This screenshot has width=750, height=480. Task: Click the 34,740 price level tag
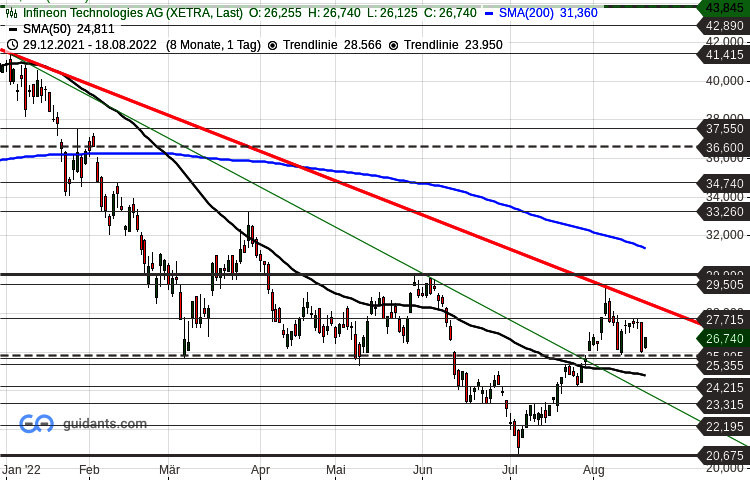click(724, 183)
